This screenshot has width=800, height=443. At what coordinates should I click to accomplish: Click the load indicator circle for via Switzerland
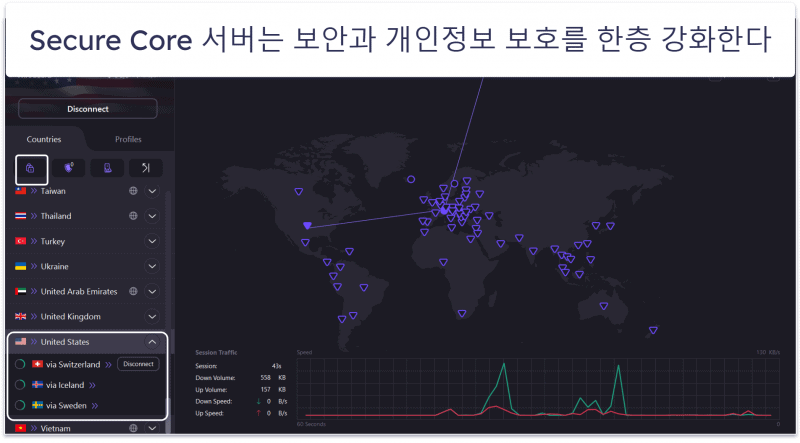(x=20, y=364)
